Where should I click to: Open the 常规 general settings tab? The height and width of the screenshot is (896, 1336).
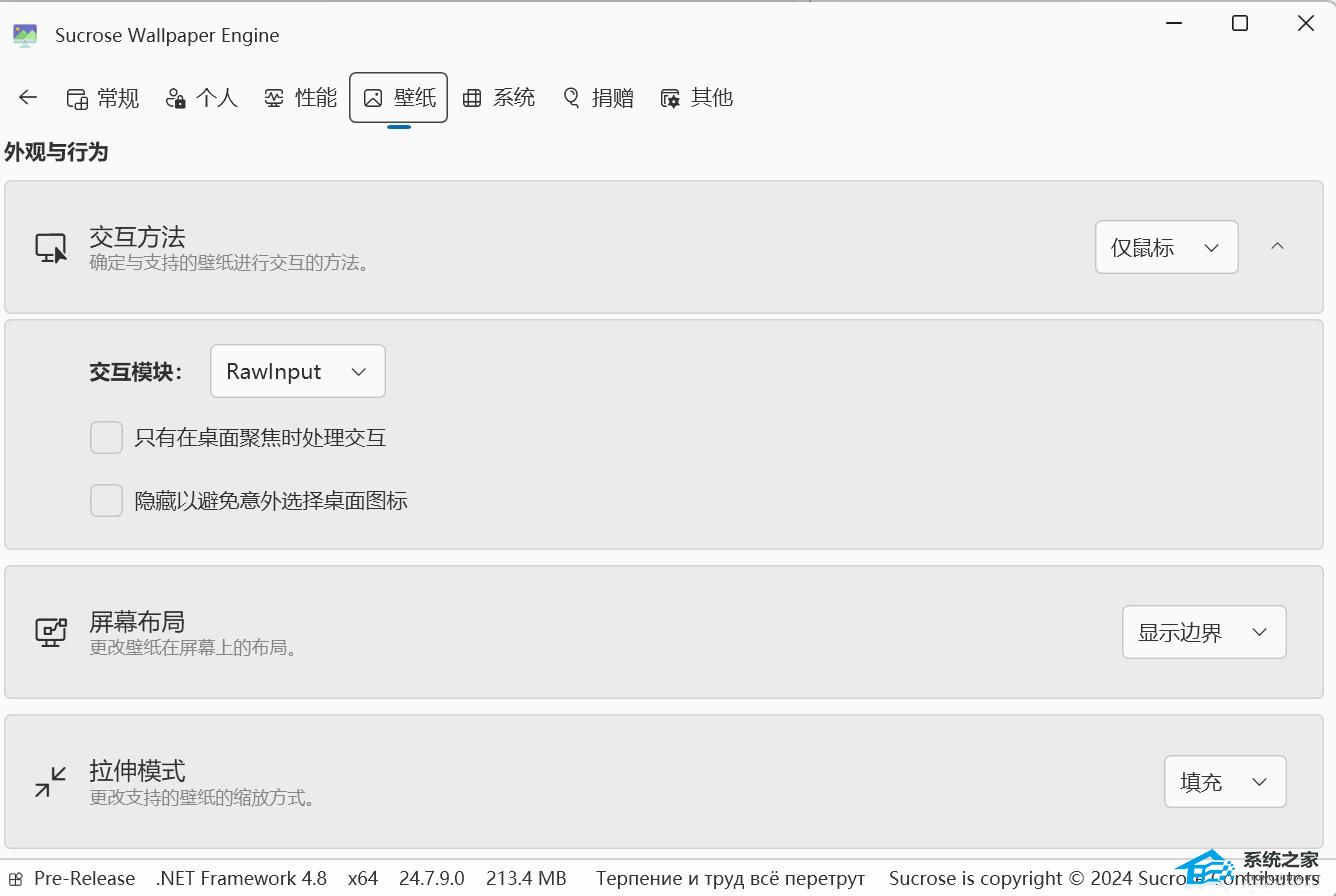click(x=102, y=98)
